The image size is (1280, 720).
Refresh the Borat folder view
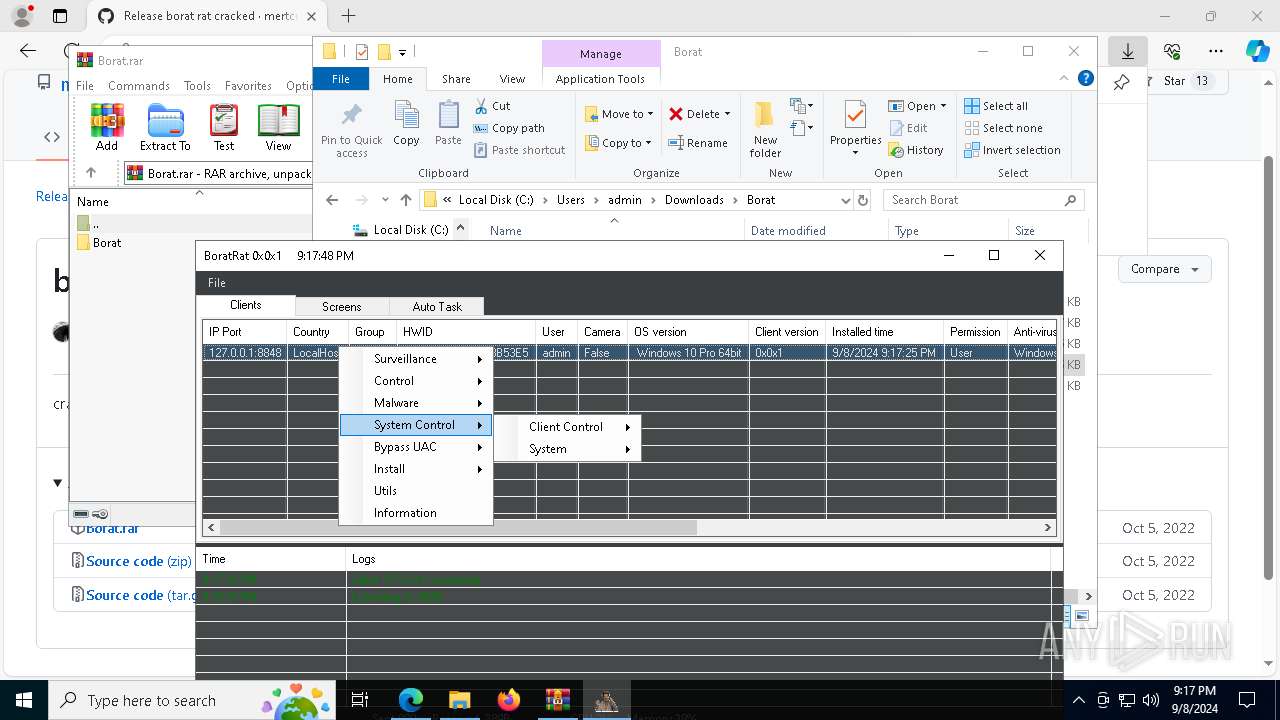click(x=863, y=200)
